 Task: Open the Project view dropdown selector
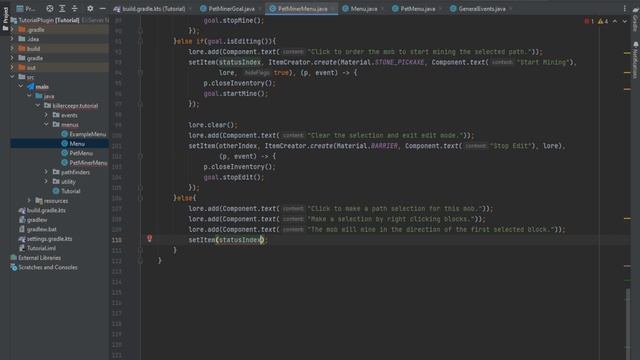26,9
